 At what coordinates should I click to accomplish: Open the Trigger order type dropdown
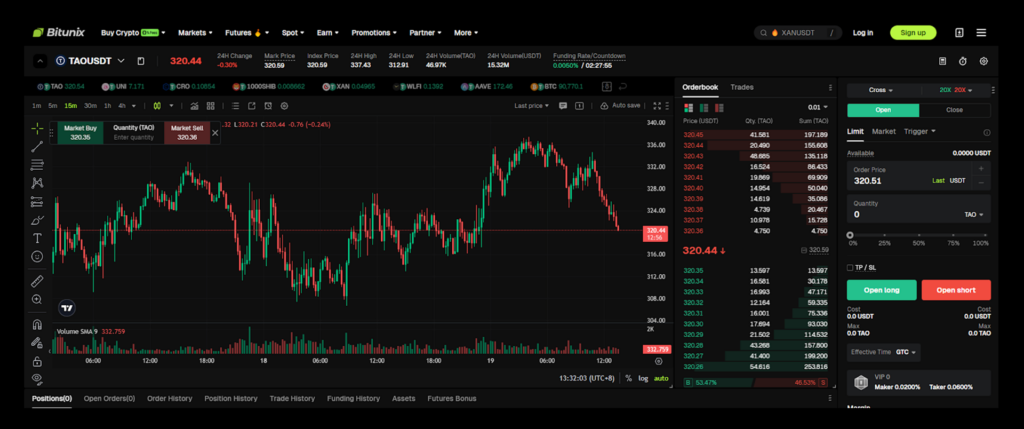920,131
